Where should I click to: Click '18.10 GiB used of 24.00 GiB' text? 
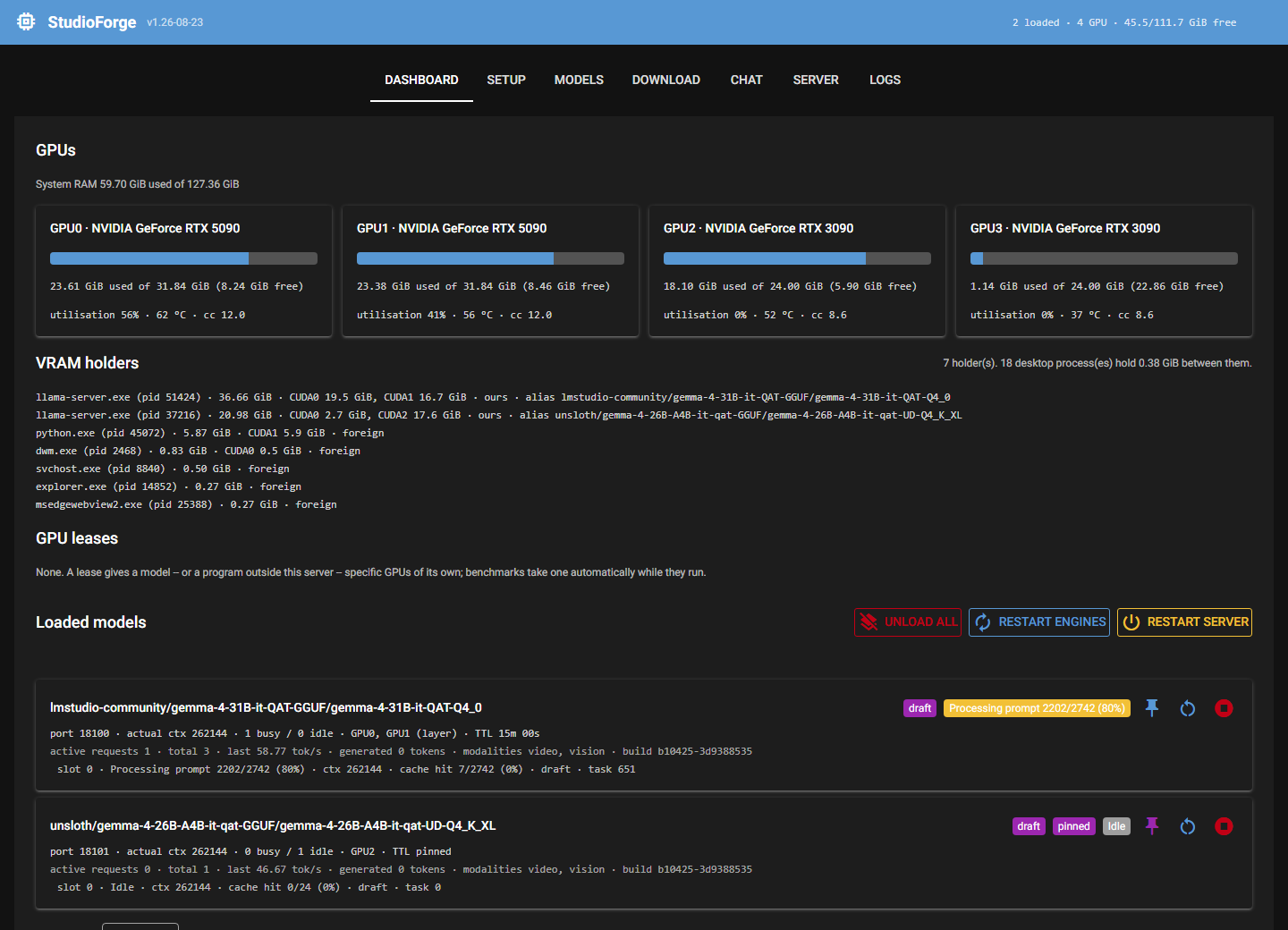(790, 286)
